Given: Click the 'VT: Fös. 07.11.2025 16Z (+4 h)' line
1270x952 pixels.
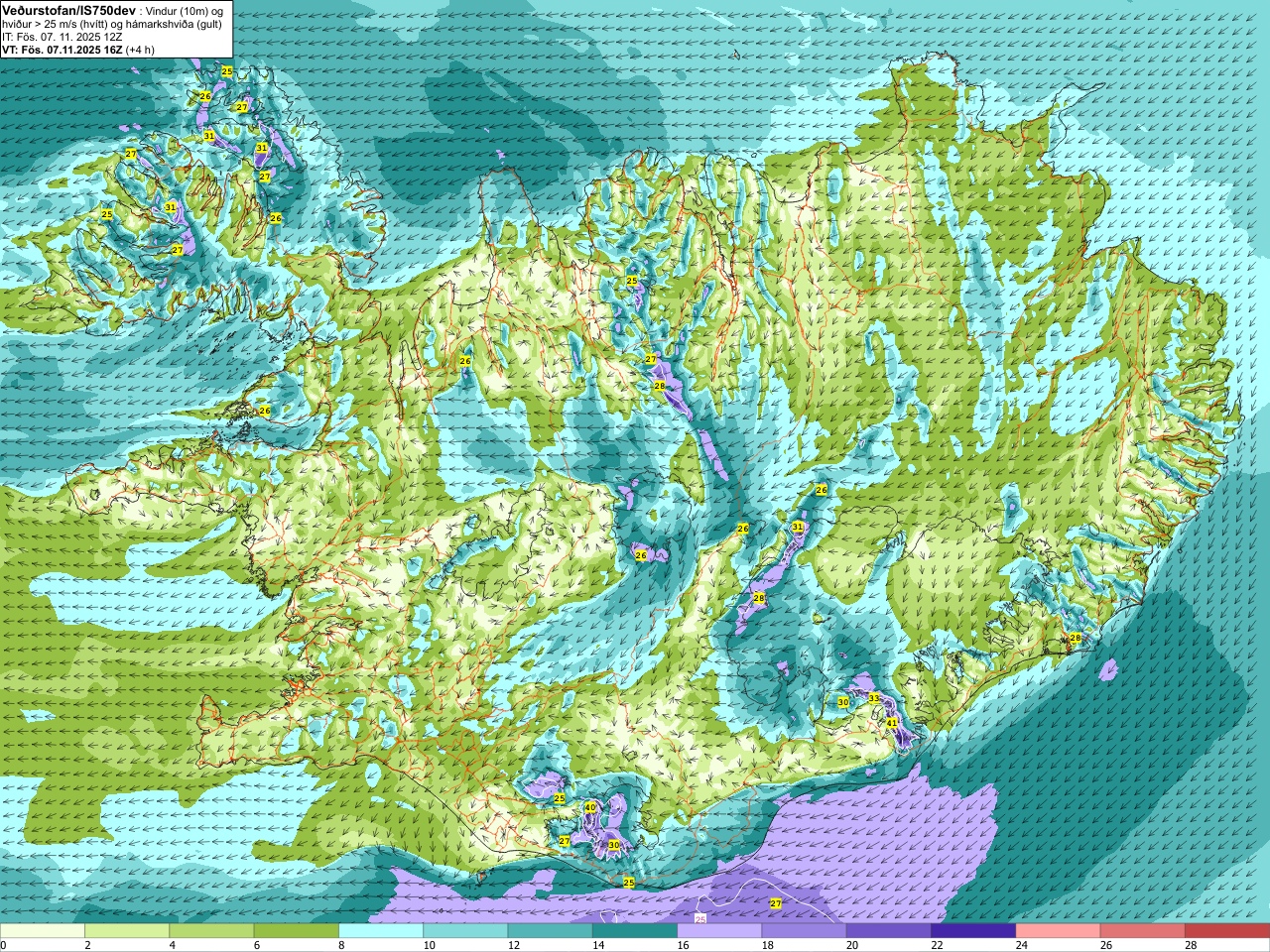Looking at the screenshot, I should (x=77, y=49).
